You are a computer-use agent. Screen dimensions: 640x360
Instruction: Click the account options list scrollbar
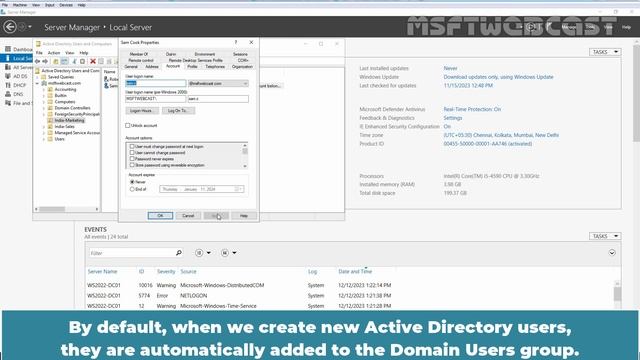coord(245,156)
